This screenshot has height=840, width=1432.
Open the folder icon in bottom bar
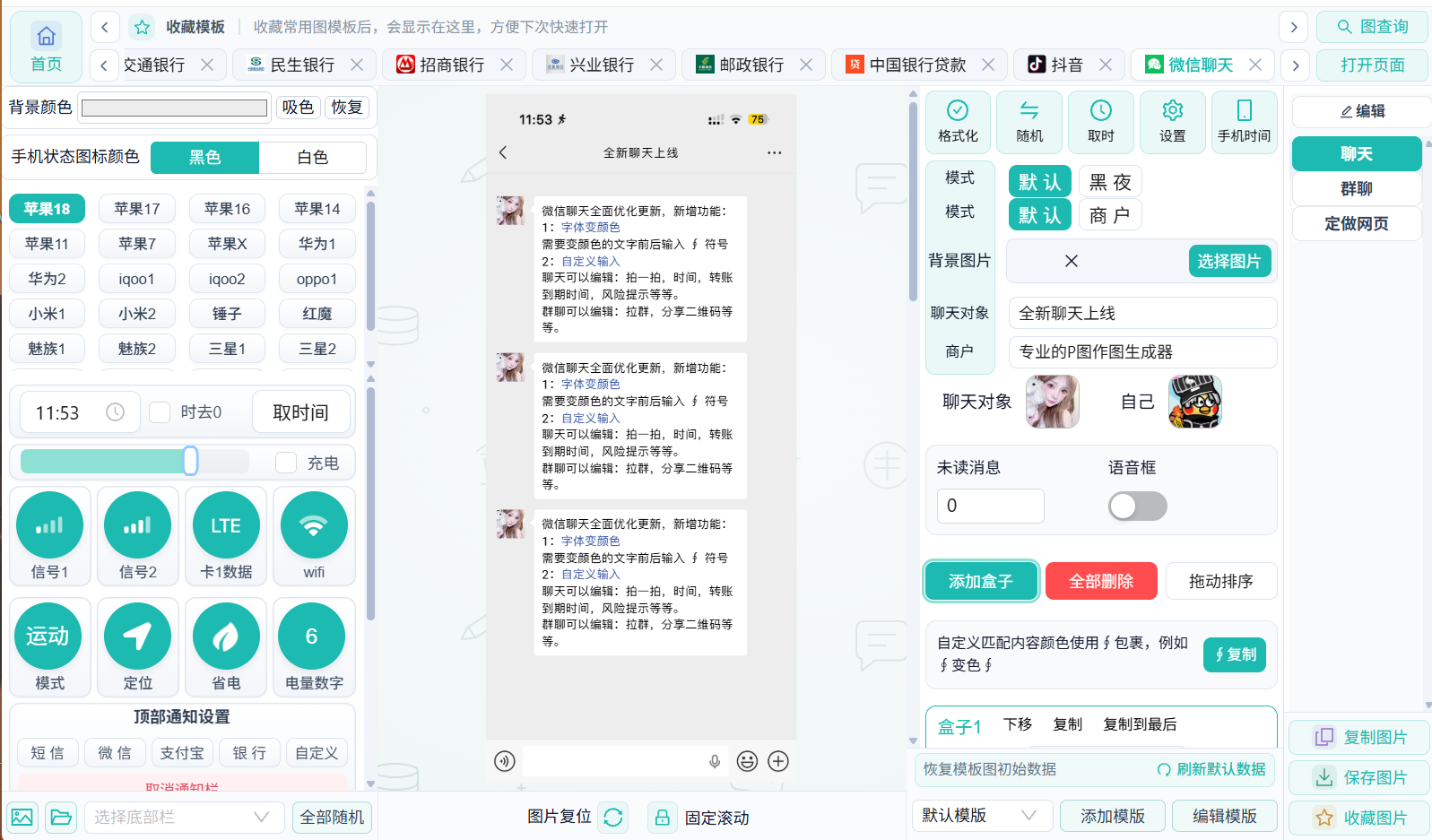coord(61,818)
